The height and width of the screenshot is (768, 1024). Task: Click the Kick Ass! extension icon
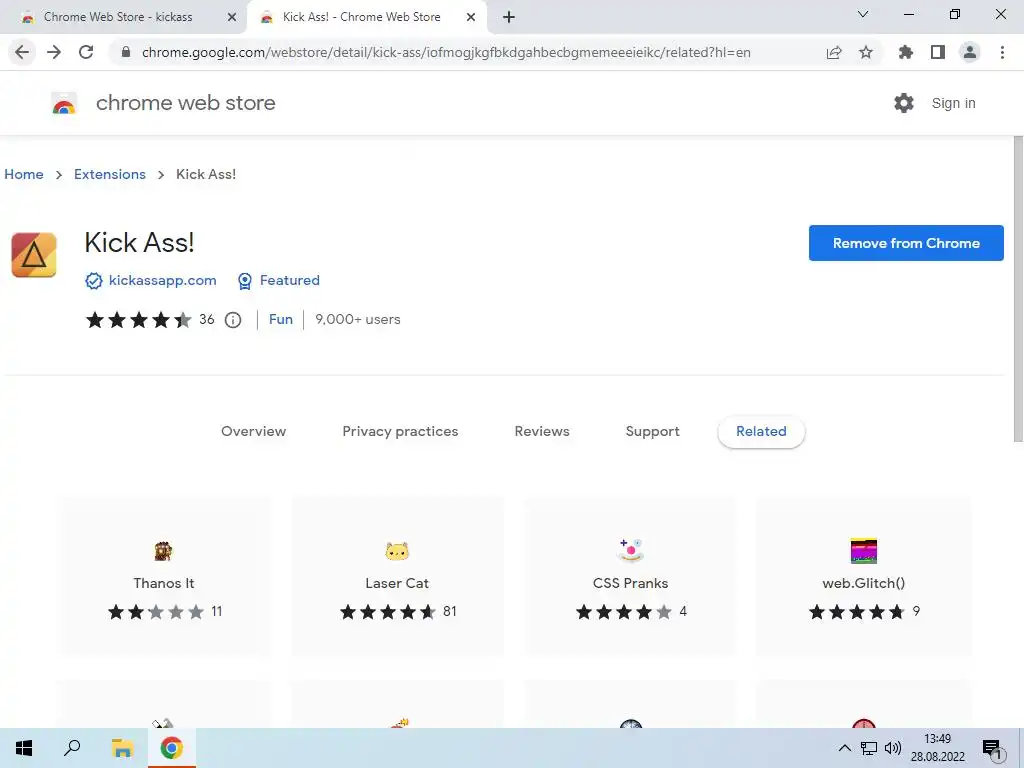click(x=34, y=255)
